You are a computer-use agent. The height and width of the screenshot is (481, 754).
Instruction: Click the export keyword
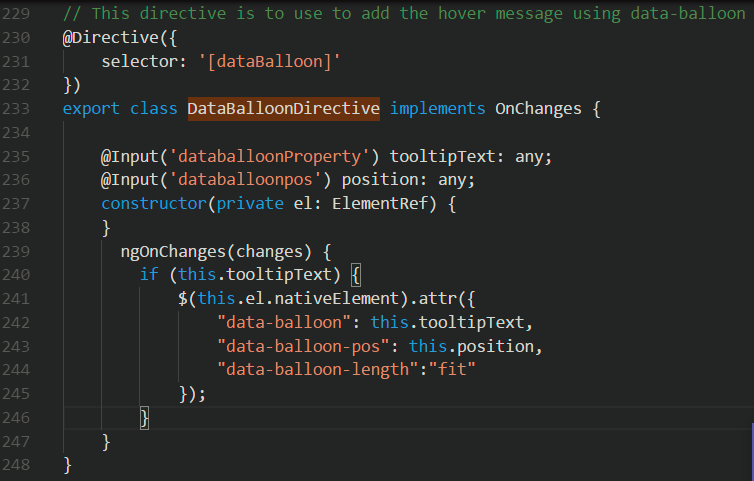[x=90, y=108]
